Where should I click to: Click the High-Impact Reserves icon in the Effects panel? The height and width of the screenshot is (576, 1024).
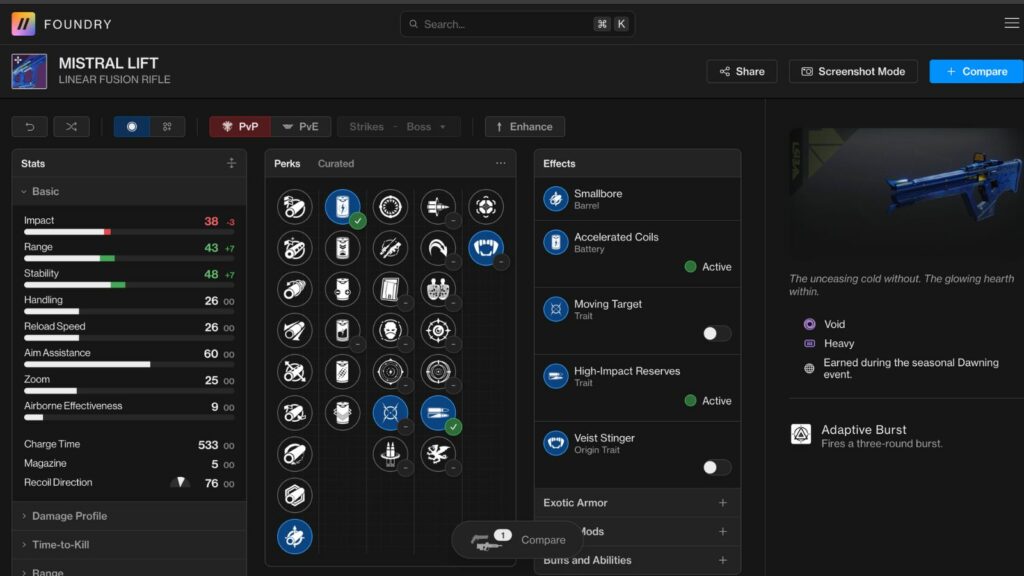[x=556, y=376]
